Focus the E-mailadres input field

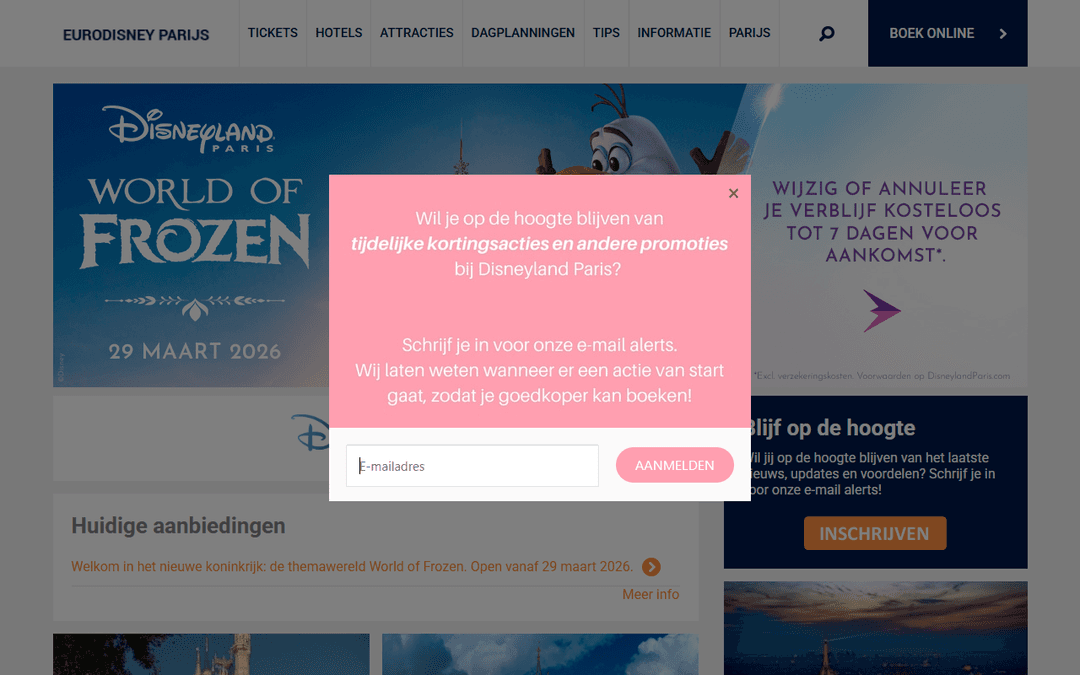pos(472,466)
